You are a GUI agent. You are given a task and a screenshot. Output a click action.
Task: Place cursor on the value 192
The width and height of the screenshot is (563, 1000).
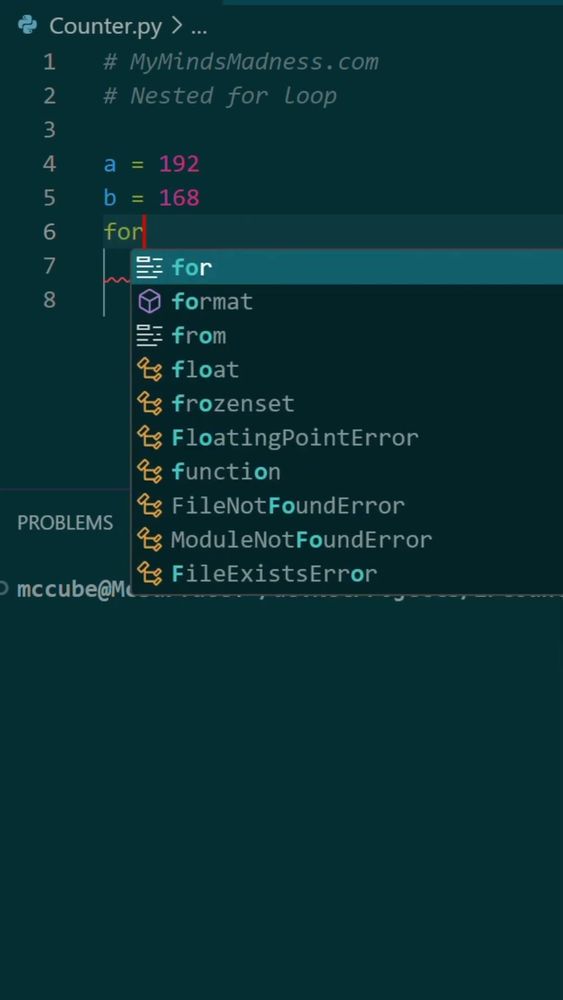[179, 164]
